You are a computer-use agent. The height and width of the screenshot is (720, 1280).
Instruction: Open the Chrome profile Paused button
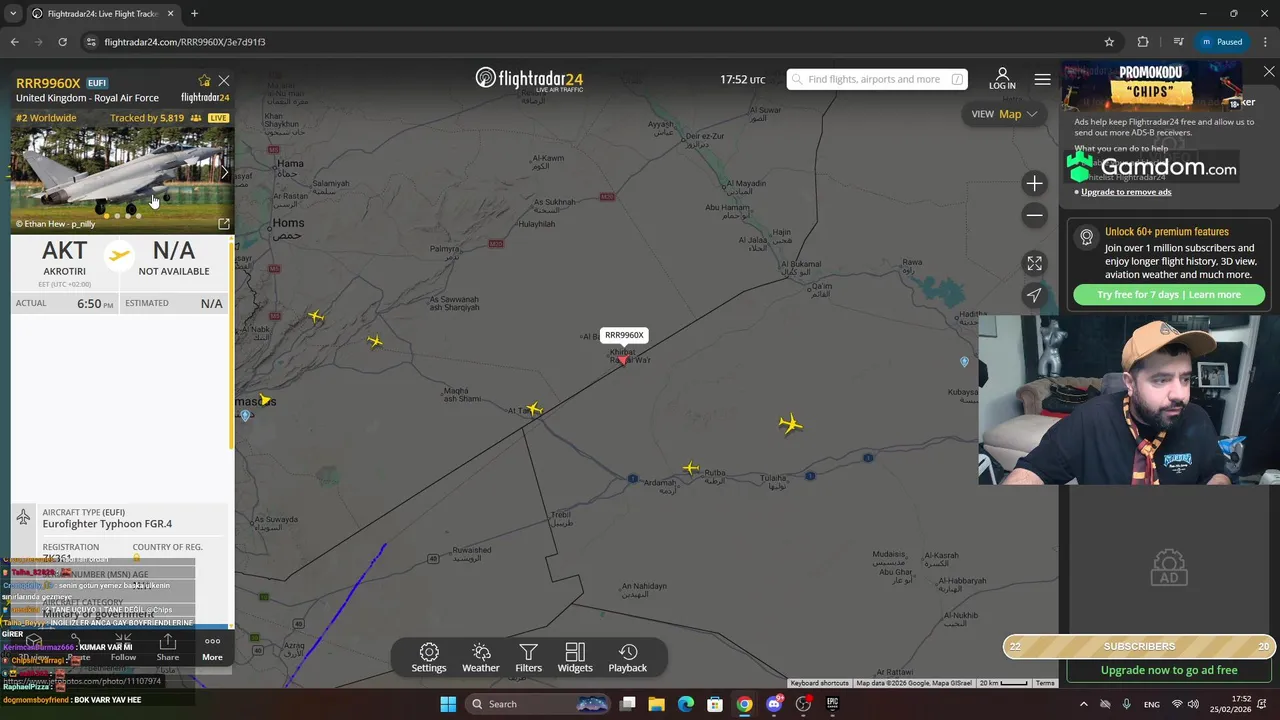point(1222,42)
